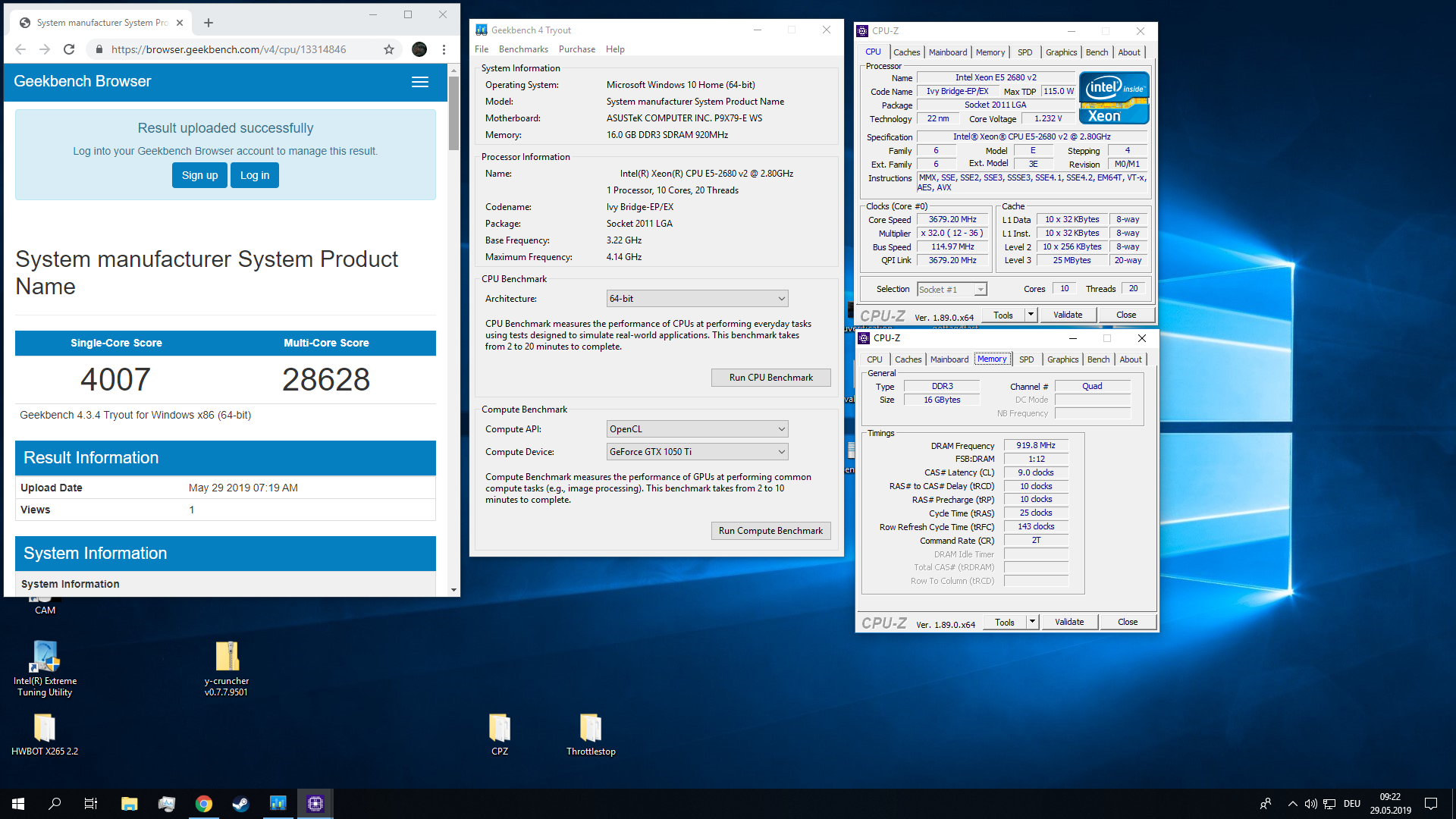The image size is (1456, 819).
Task: Click the browser address bar URL
Action: 228,49
